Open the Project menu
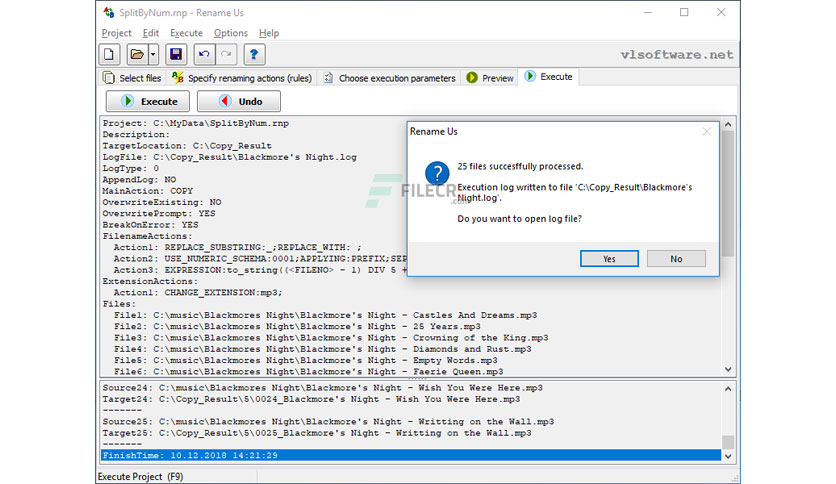This screenshot has height=484, width=836. [116, 33]
